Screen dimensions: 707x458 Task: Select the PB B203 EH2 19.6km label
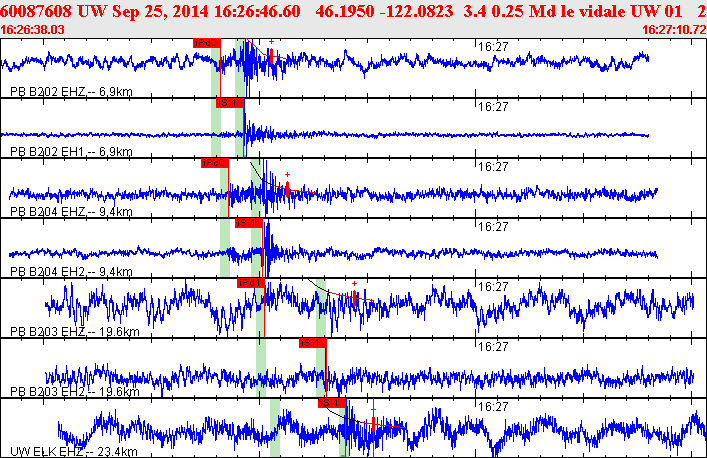click(71, 392)
